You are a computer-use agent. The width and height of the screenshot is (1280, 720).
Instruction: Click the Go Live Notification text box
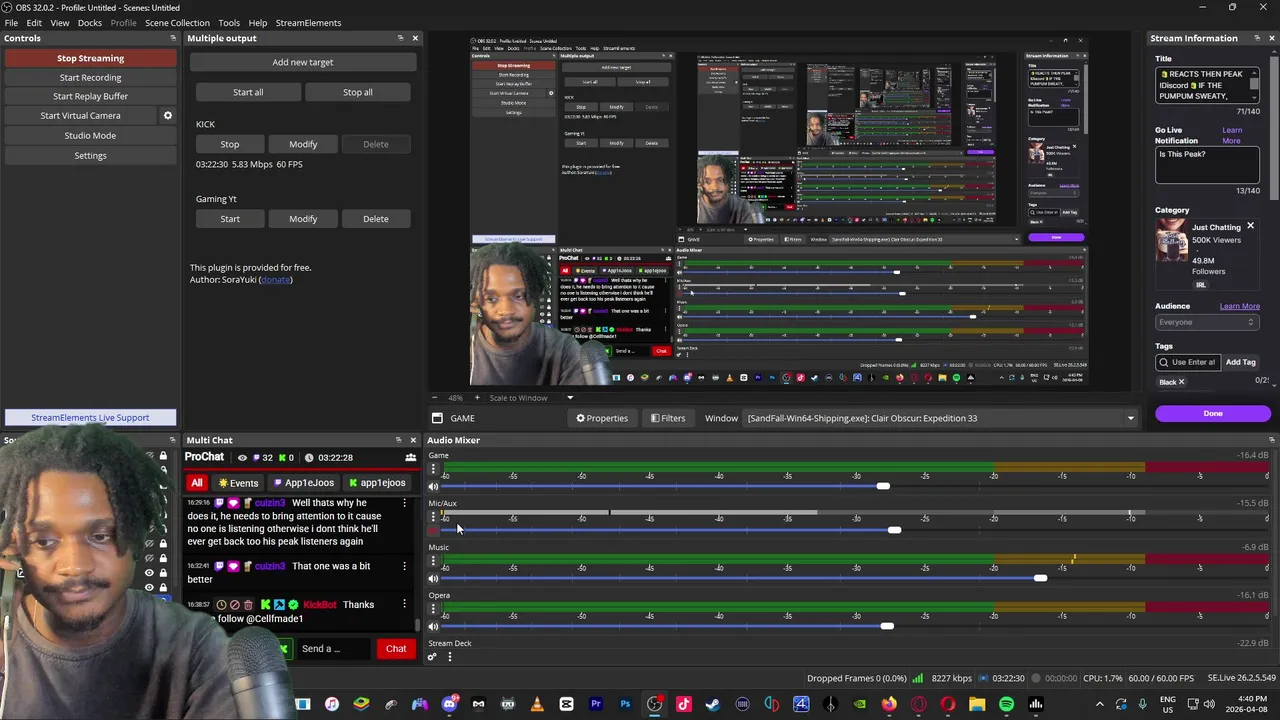click(x=1206, y=166)
